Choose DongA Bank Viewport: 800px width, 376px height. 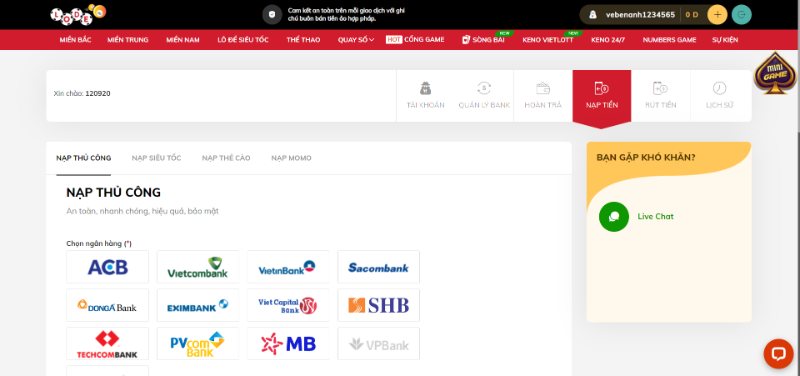(108, 305)
